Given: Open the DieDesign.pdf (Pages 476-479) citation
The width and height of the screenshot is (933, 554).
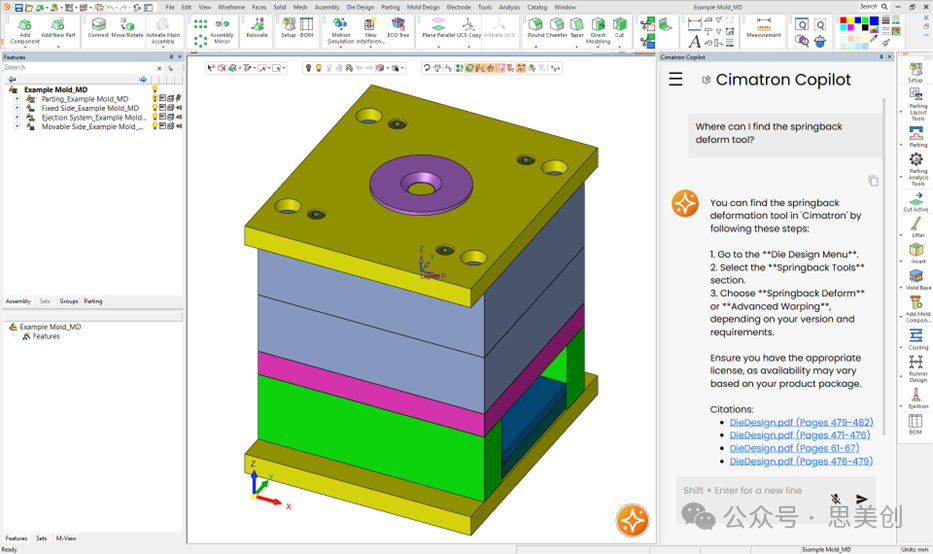Looking at the screenshot, I should point(801,461).
